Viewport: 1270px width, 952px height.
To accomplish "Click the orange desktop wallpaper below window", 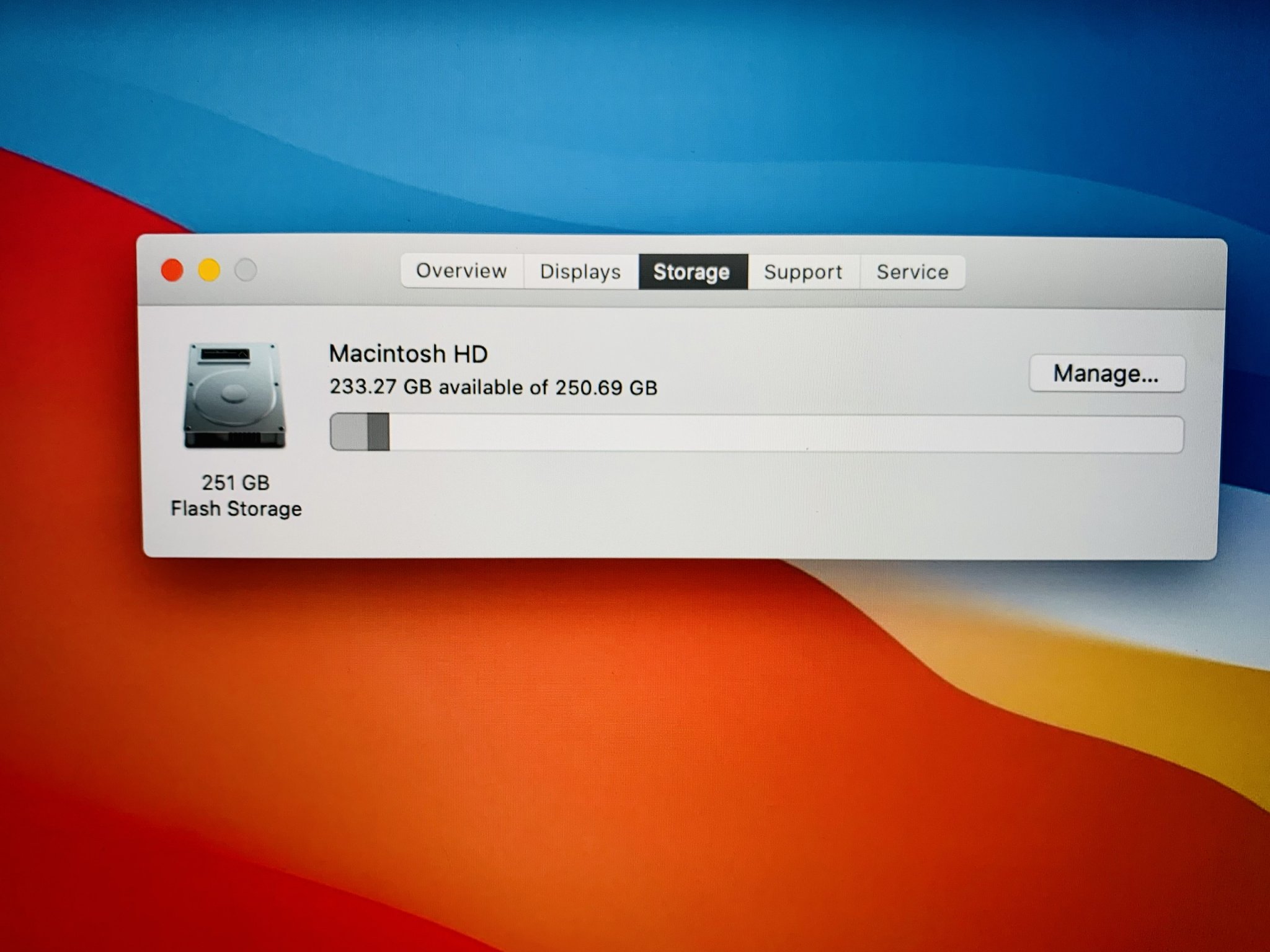I will click(620, 744).
